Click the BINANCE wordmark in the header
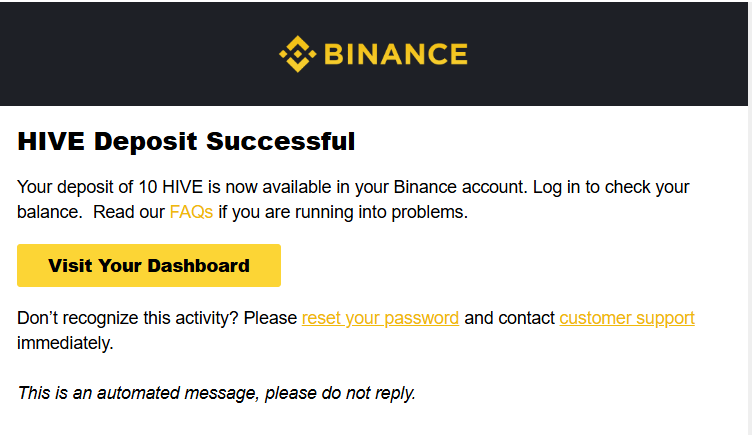The image size is (752, 435). pos(396,54)
